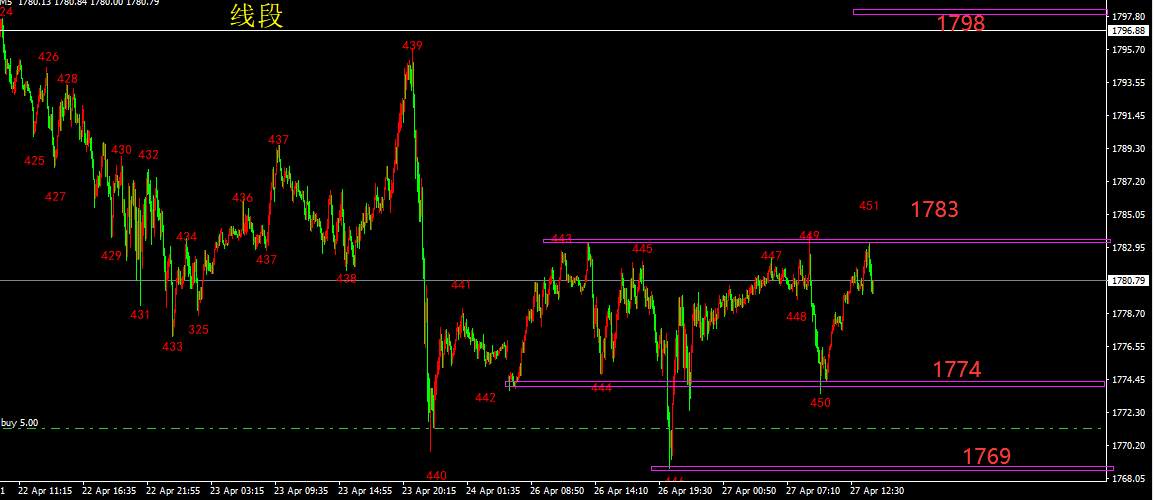Click the 1768.05 price scale value
Screen dimensions: 1154x500
coord(1130,479)
